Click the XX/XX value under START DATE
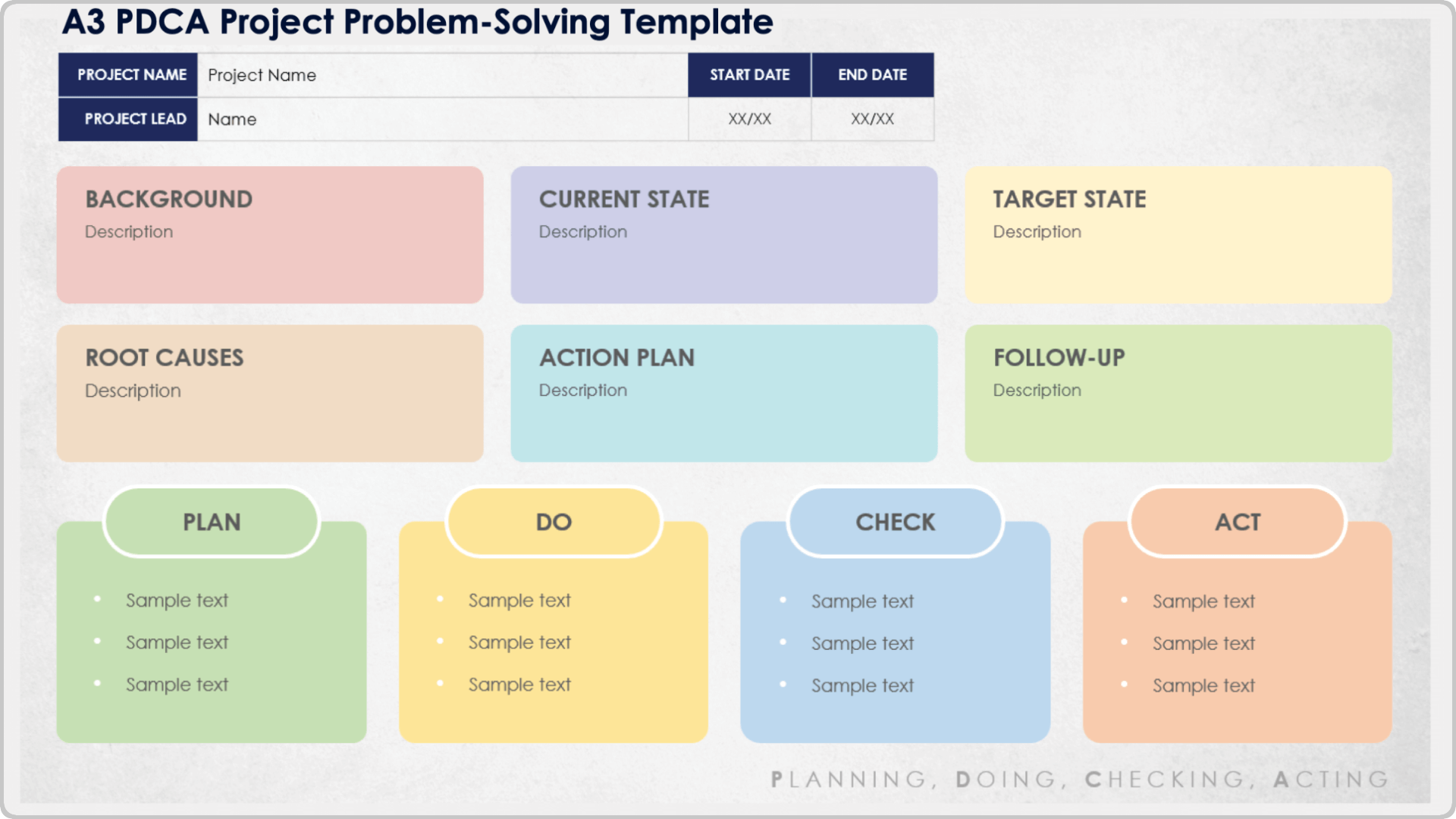The image size is (1456, 819). coord(749,119)
